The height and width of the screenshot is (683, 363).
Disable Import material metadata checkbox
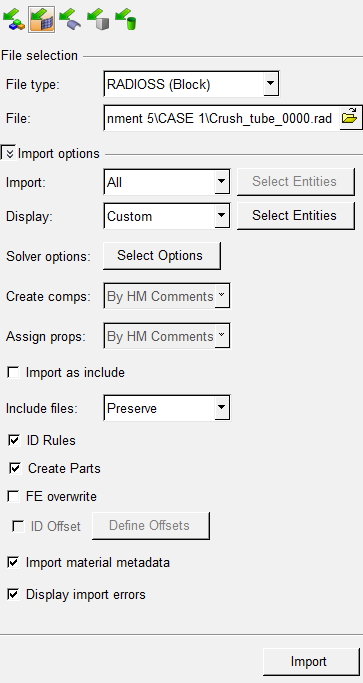(x=14, y=562)
